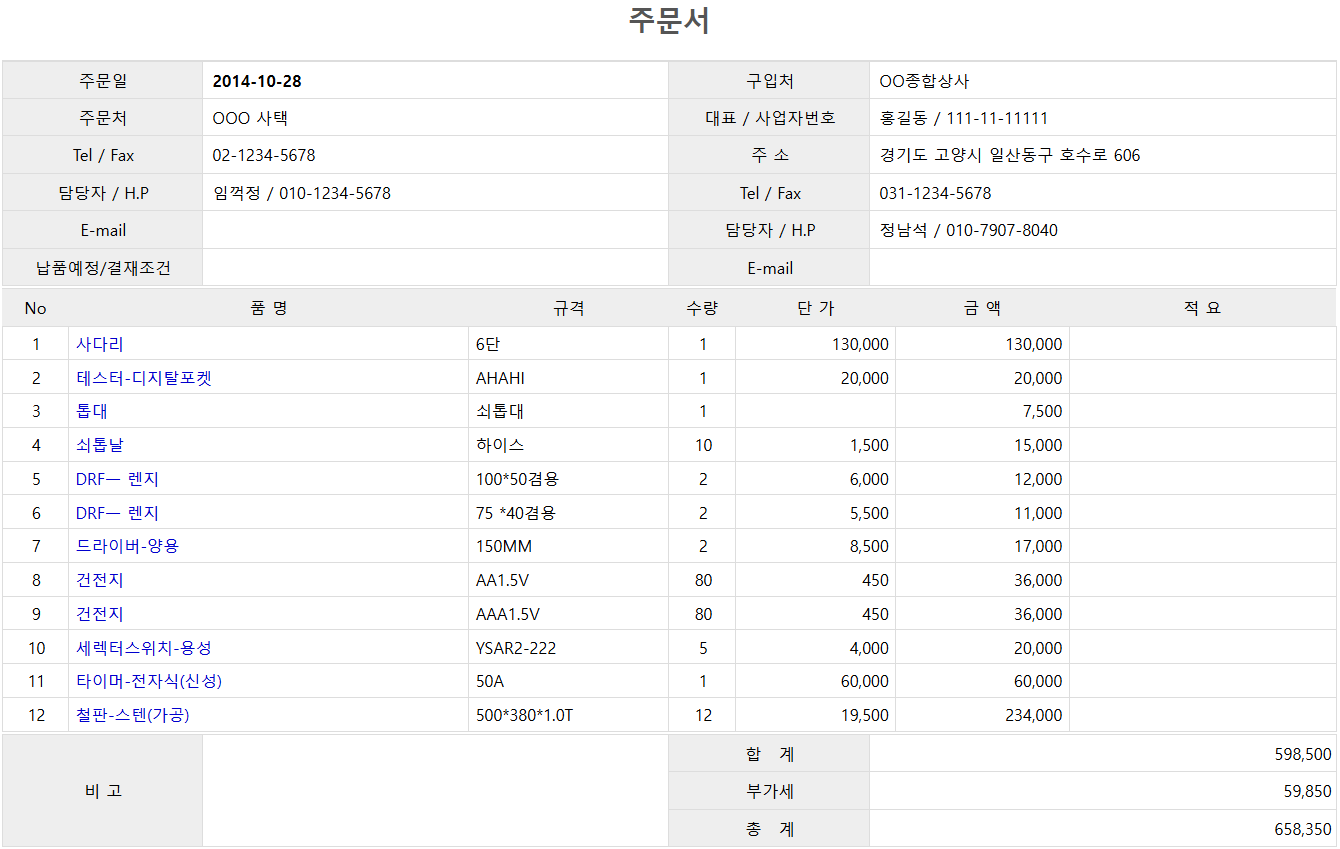The image size is (1340, 849).
Task: Click the 세렉터스위치-용성 item link
Action: click(143, 648)
